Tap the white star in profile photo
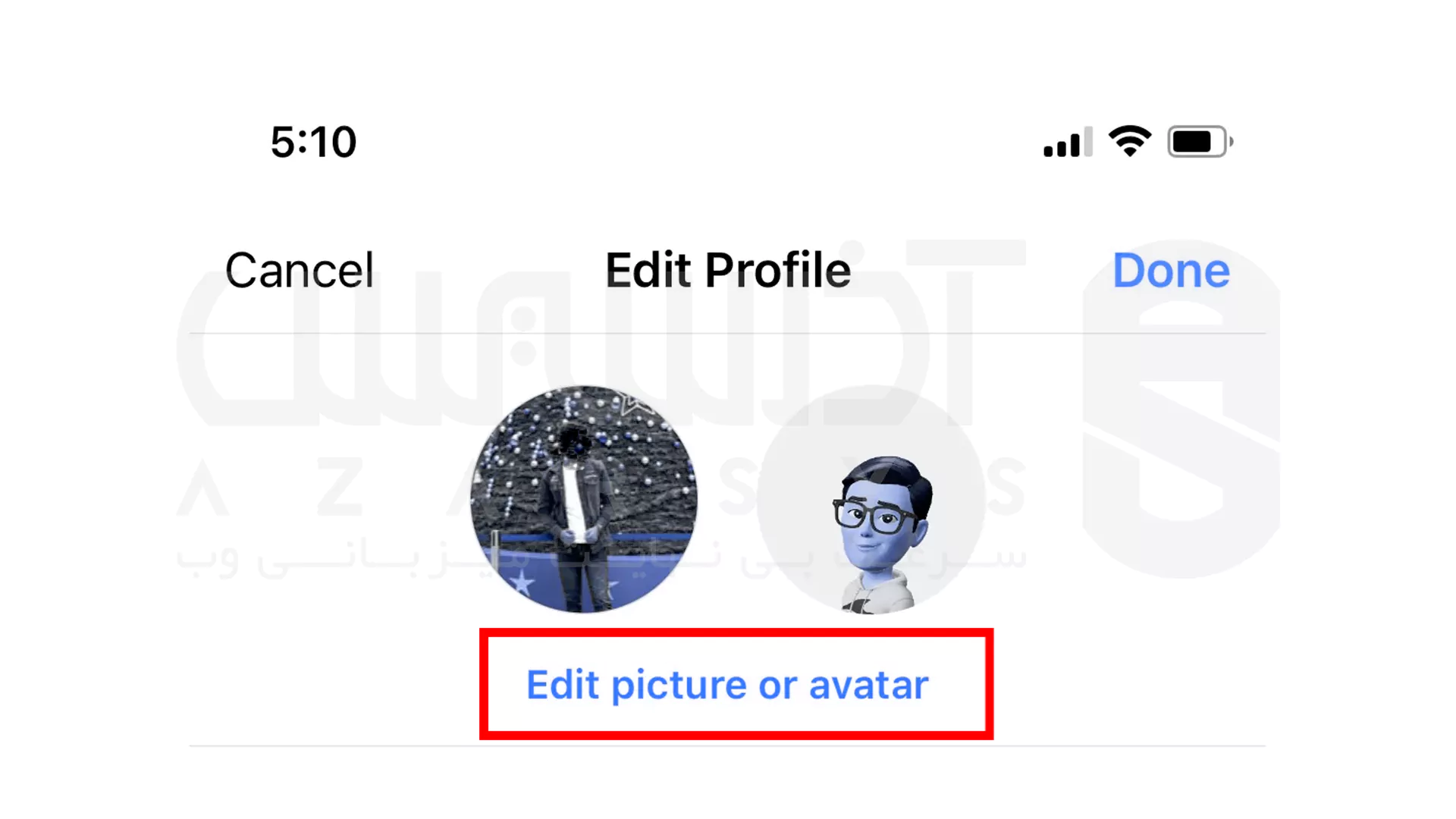 click(x=522, y=582)
